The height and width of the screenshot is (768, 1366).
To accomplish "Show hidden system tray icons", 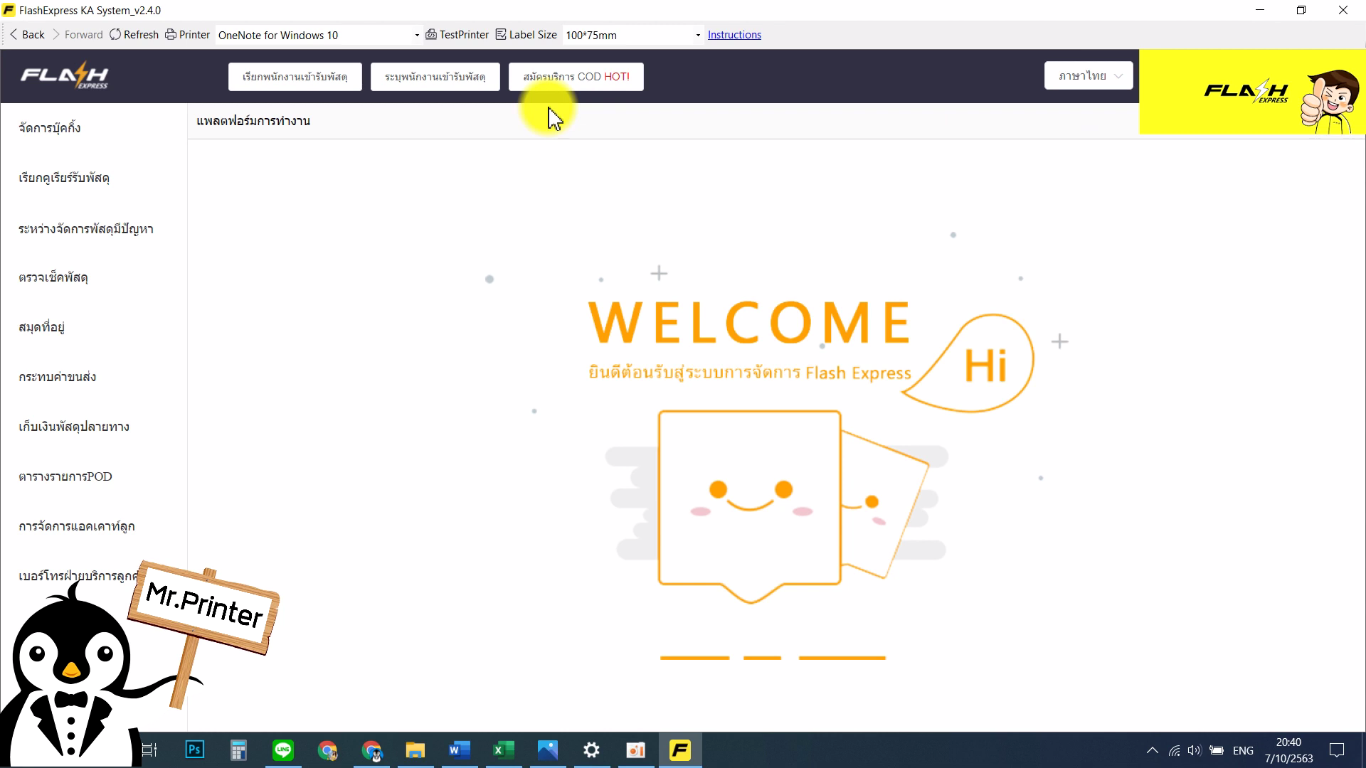I will tap(1152, 750).
